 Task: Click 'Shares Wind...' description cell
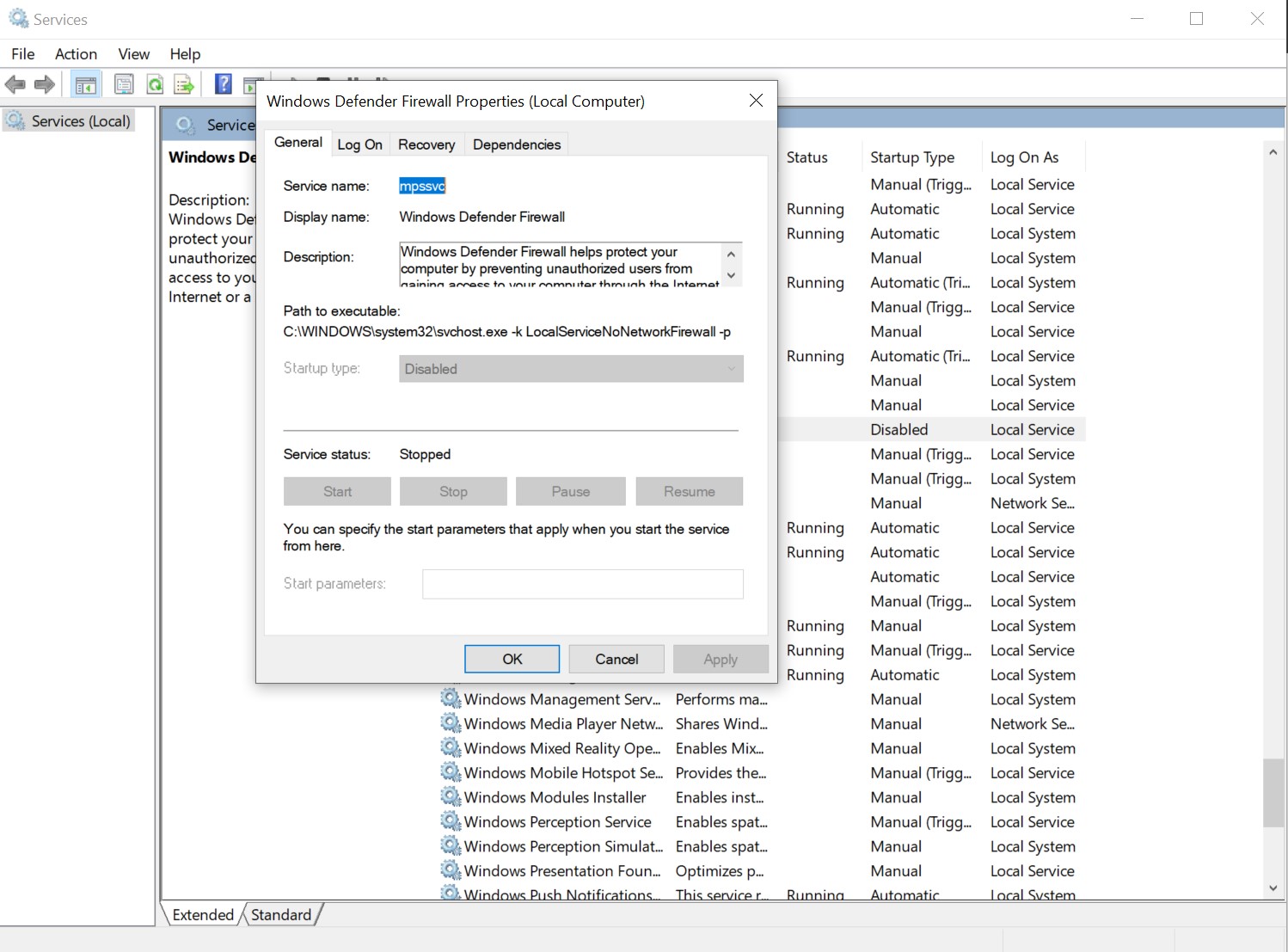point(721,723)
